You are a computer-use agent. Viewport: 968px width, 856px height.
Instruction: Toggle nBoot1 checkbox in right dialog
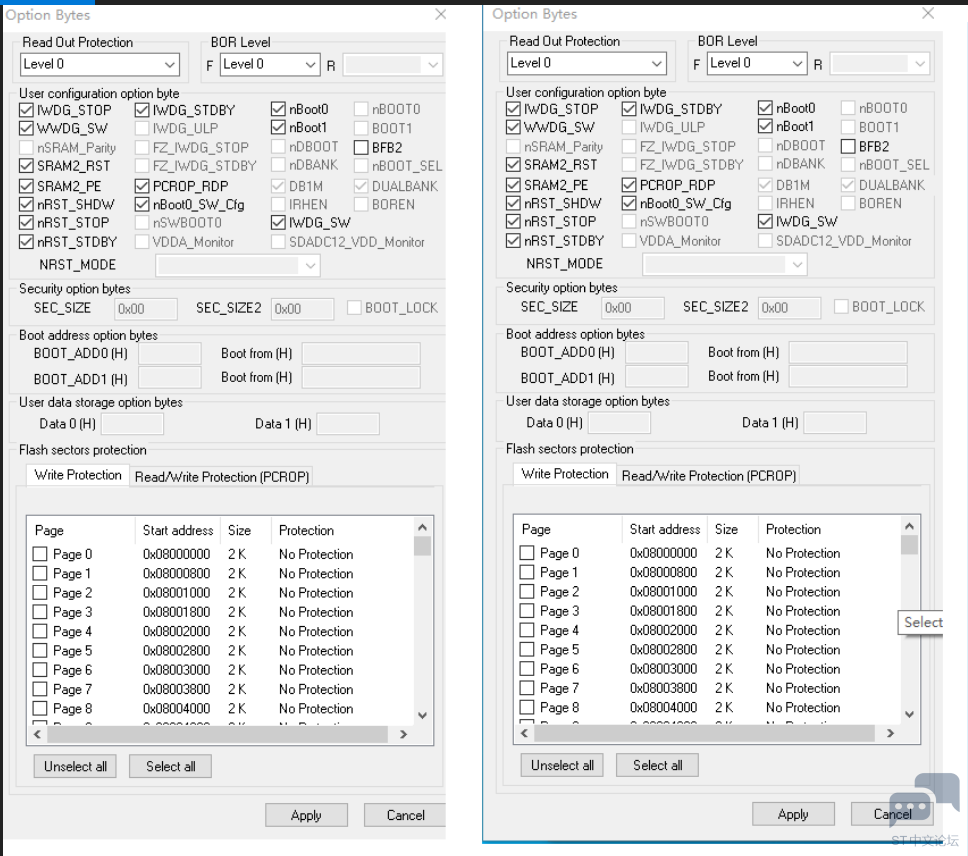[x=765, y=127]
